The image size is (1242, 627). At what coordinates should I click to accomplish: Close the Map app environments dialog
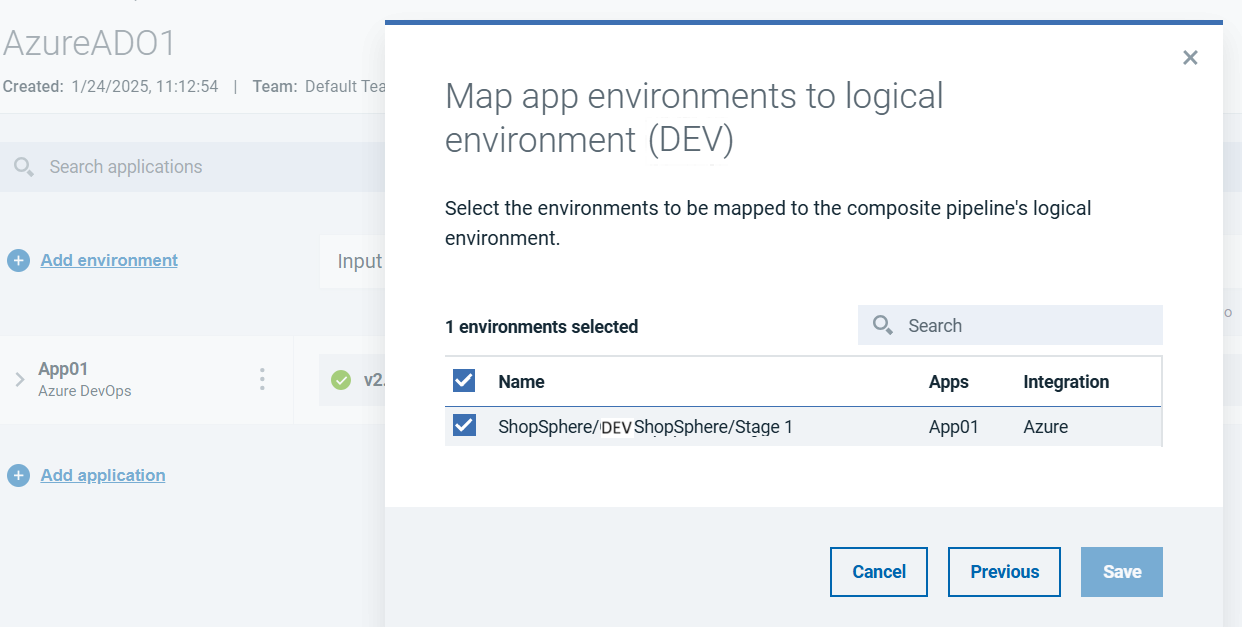[x=1190, y=58]
